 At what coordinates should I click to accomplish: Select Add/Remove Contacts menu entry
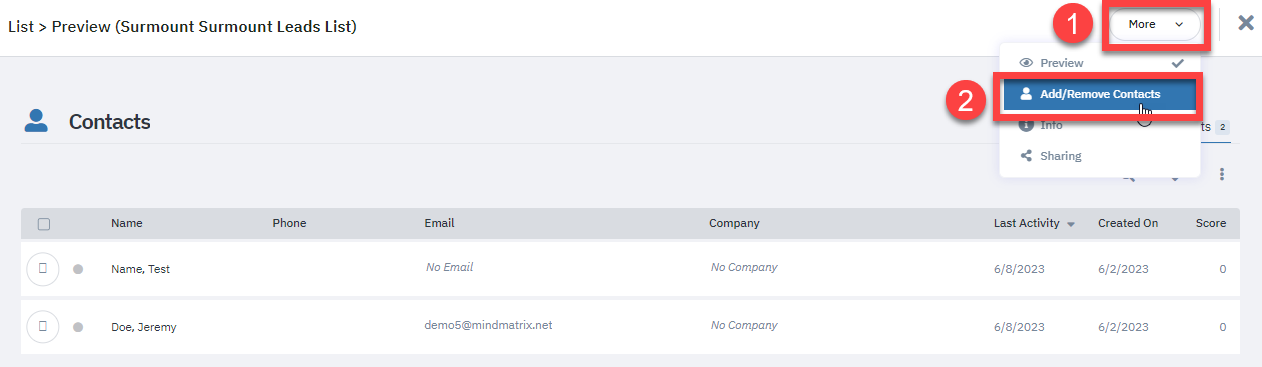[1099, 94]
